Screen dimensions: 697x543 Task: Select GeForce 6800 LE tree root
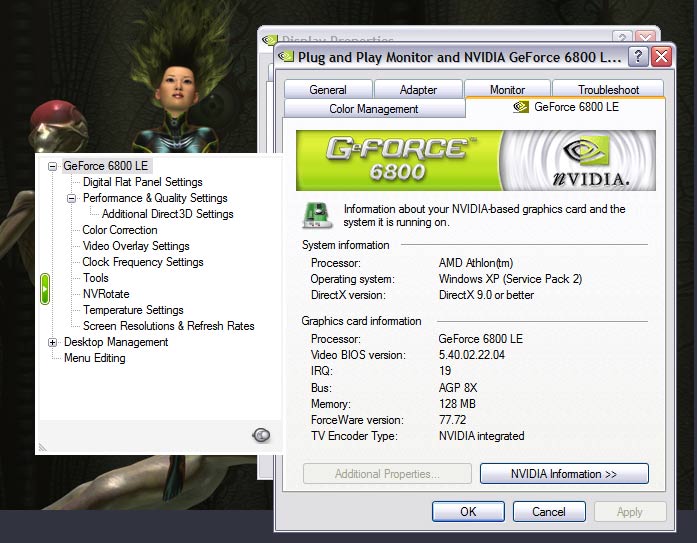pyautogui.click(x=105, y=166)
